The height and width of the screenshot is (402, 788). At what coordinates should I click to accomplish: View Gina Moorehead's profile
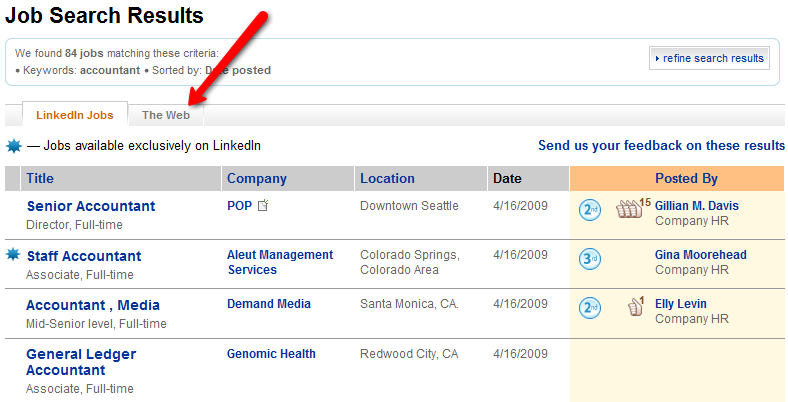tap(701, 255)
